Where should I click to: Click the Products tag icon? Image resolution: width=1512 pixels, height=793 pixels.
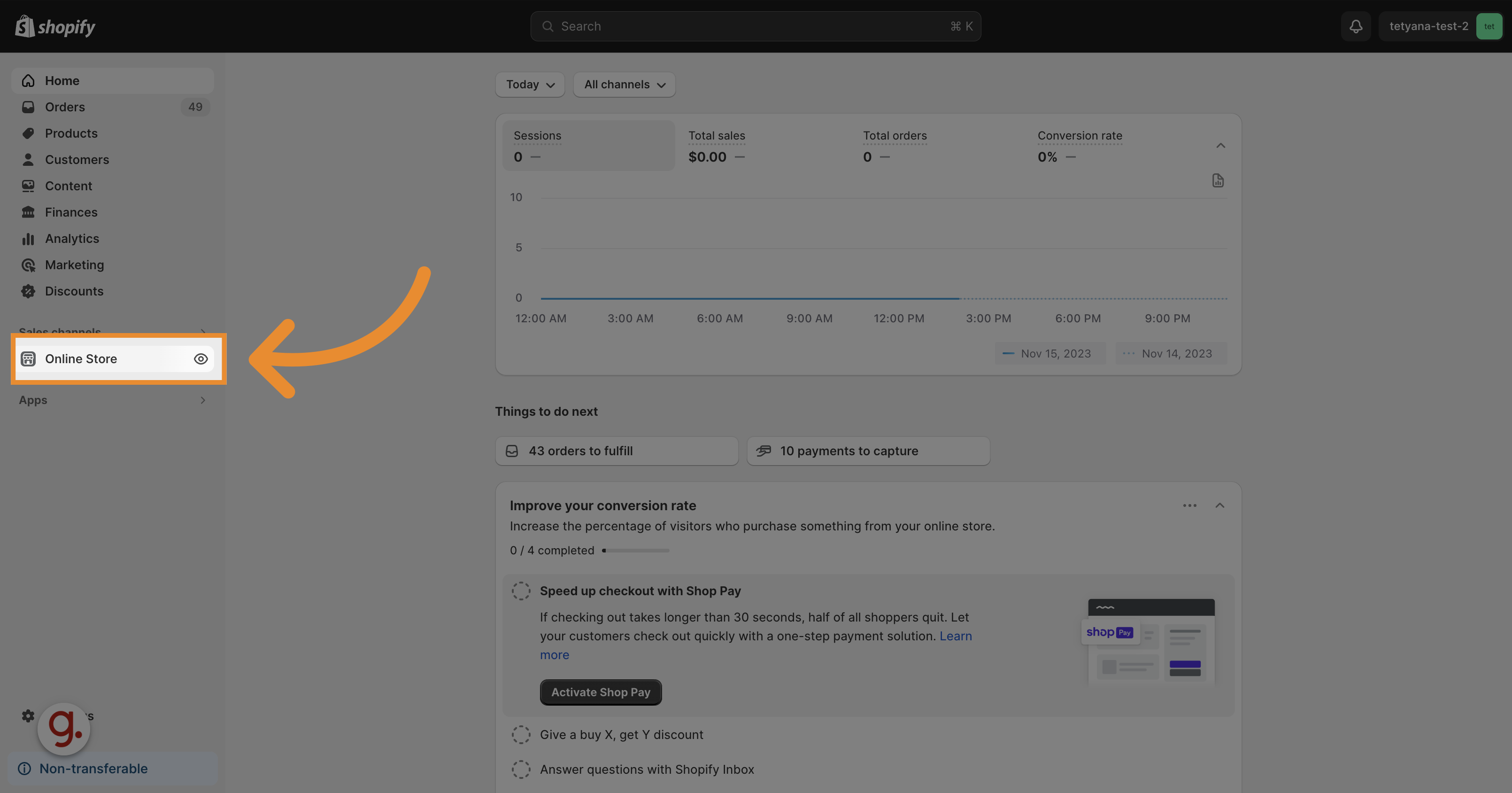[x=28, y=133]
